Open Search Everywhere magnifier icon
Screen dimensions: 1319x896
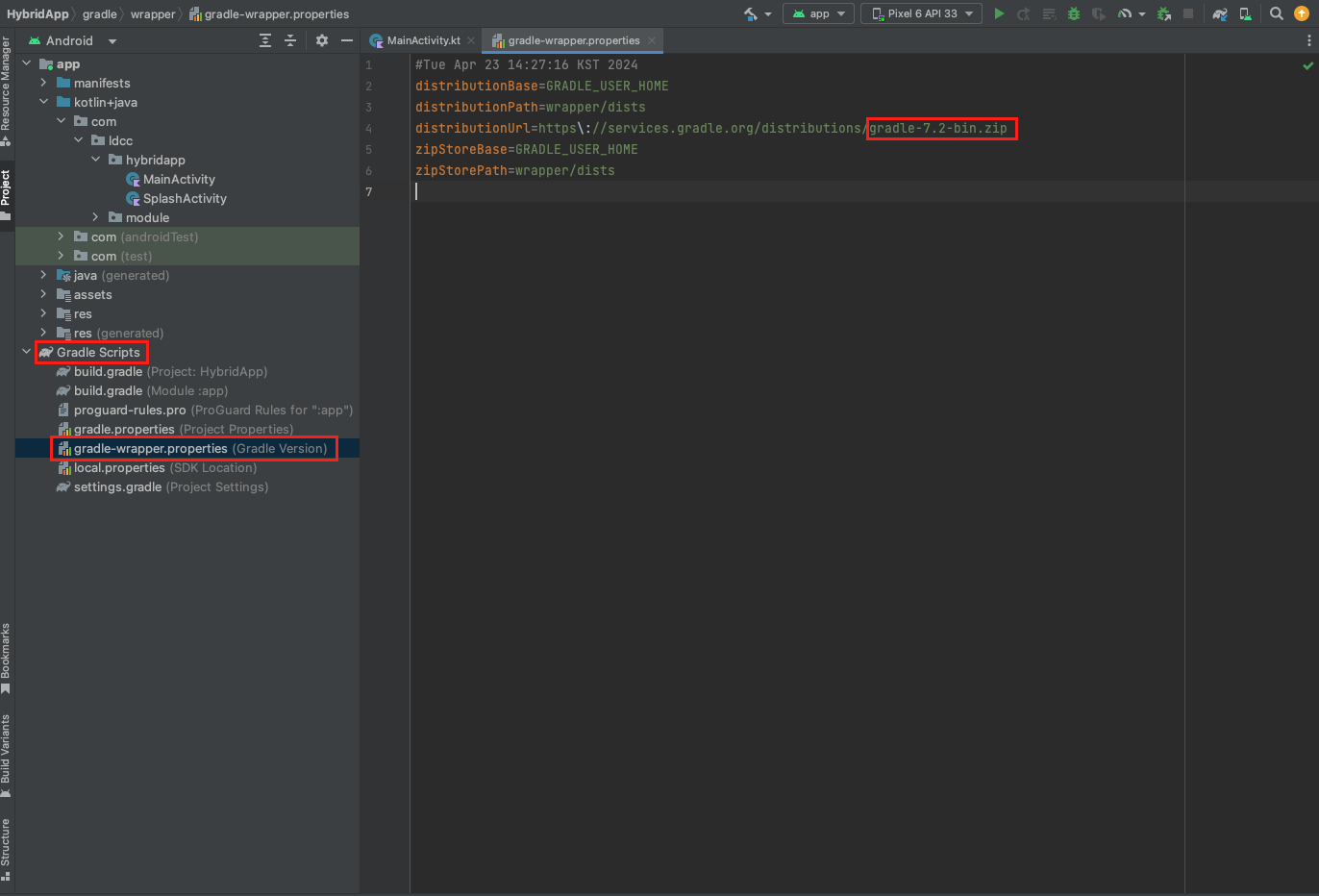[x=1276, y=13]
